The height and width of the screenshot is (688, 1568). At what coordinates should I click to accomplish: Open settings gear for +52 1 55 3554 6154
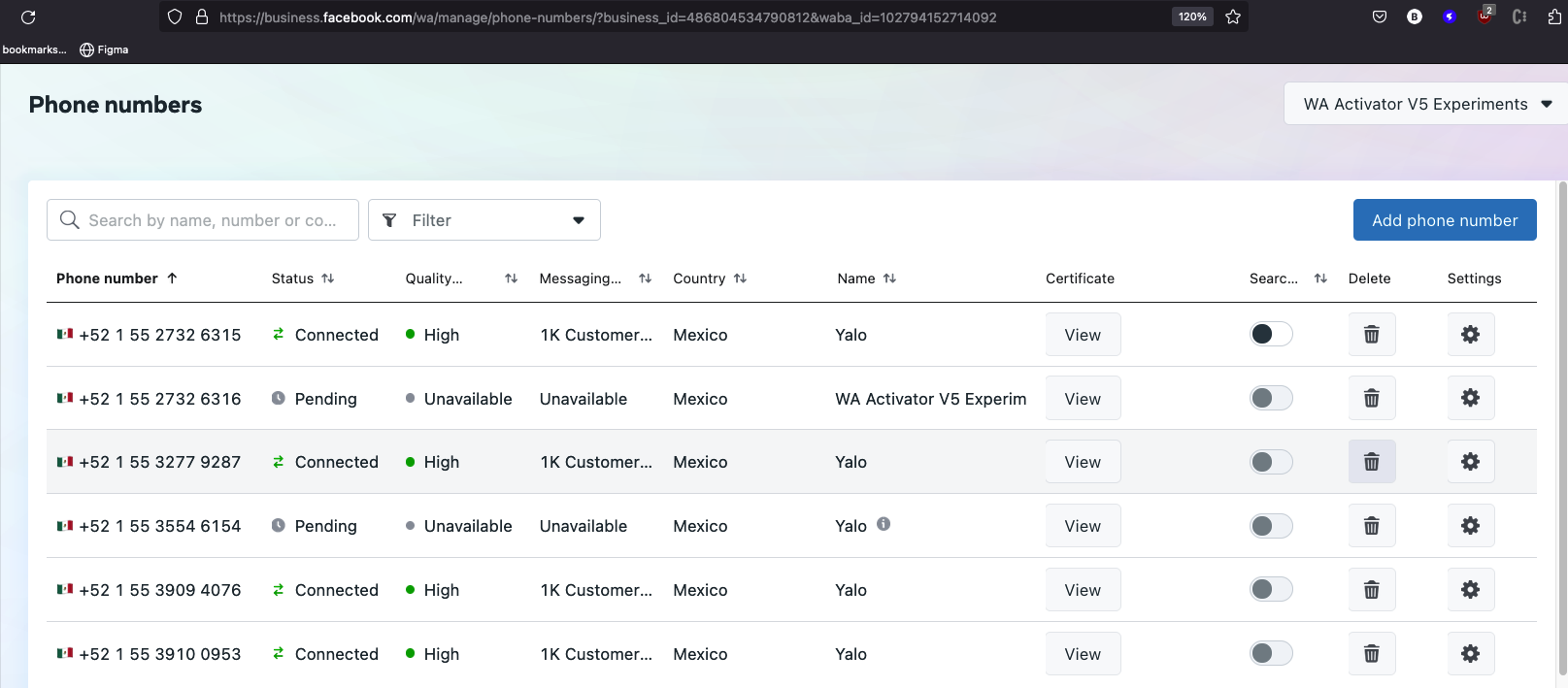(x=1471, y=526)
